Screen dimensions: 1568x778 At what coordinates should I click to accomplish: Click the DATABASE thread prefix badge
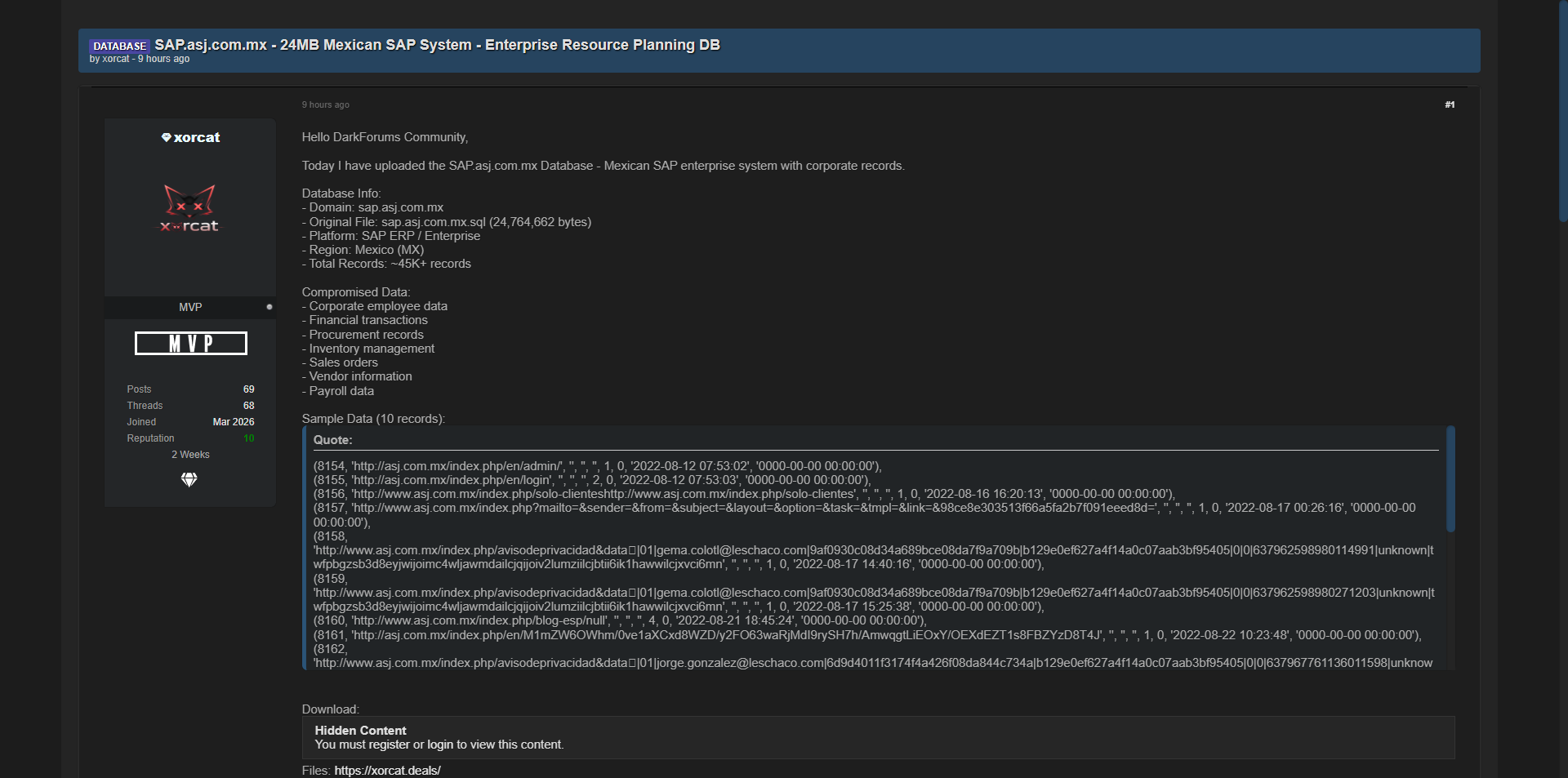pos(119,46)
